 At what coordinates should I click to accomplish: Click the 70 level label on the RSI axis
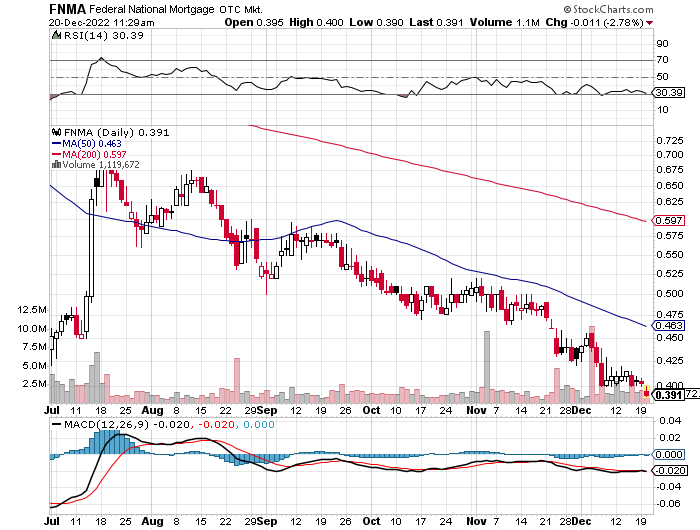(662, 60)
